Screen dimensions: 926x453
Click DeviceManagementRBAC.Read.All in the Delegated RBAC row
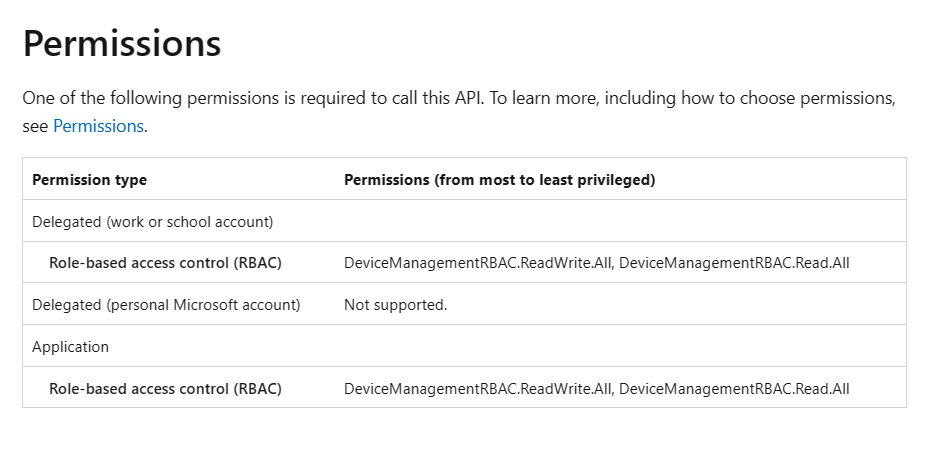(734, 263)
